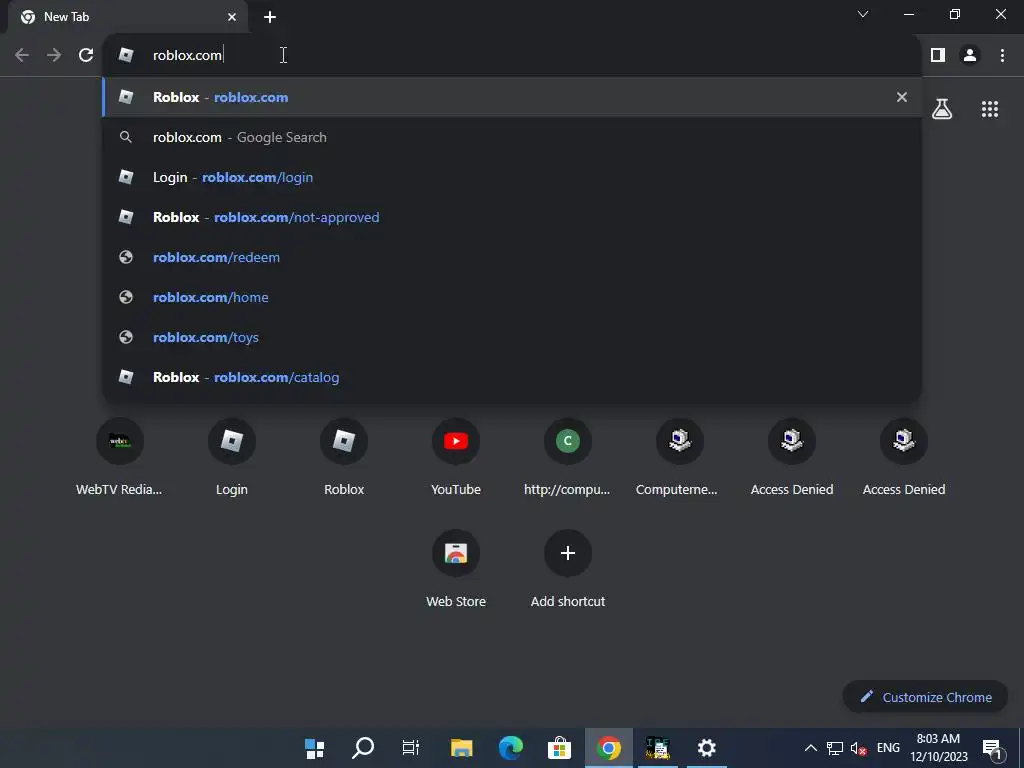Launch Microsoft Edge from taskbar
This screenshot has width=1024, height=768.
coord(511,748)
